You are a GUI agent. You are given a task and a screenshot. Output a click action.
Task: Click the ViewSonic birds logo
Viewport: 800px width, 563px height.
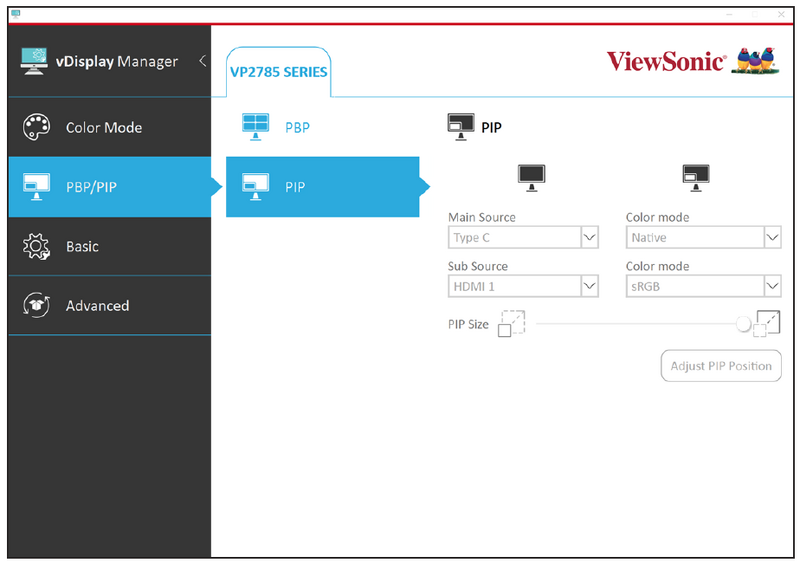(756, 61)
